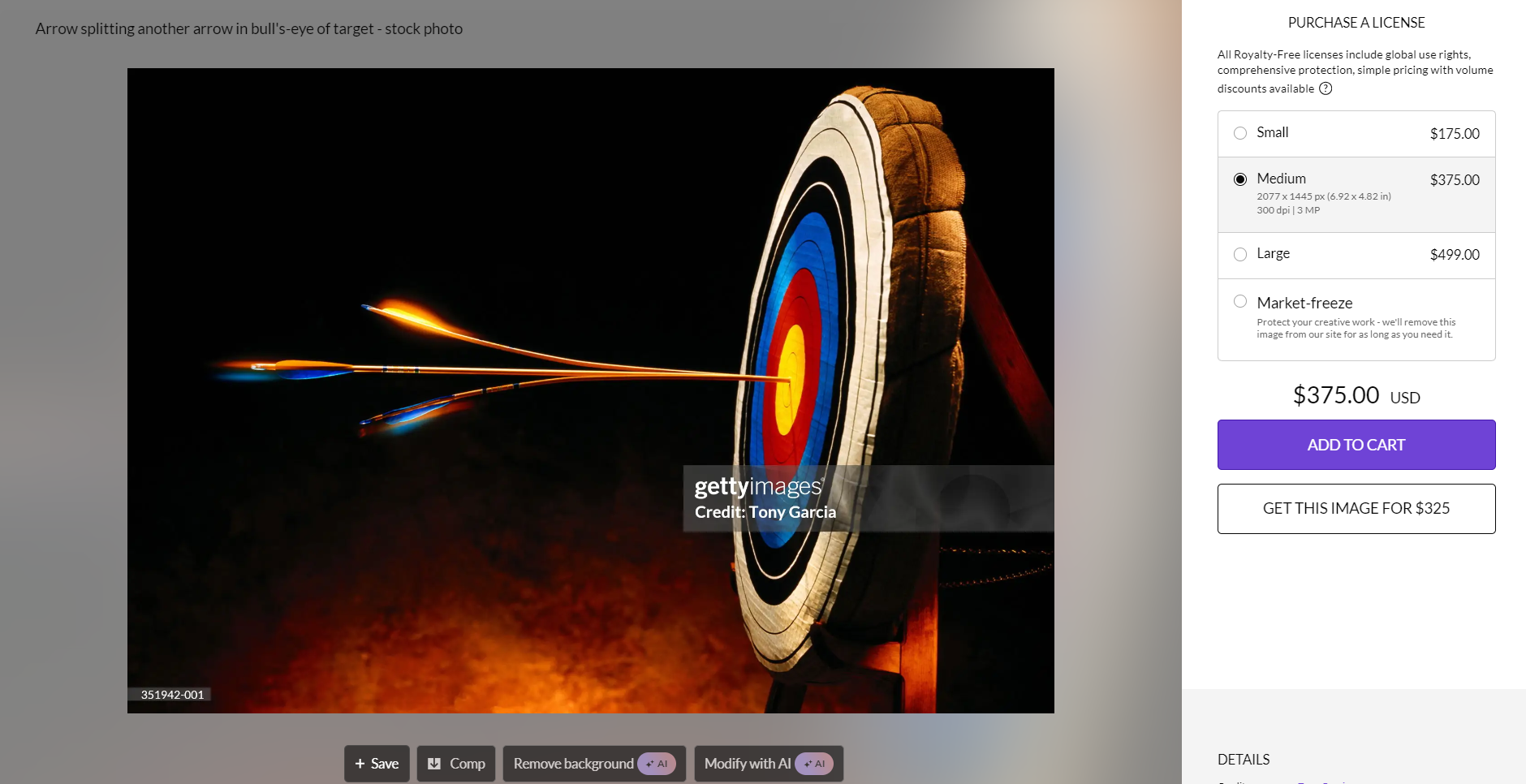The width and height of the screenshot is (1526, 784).
Task: Select the Small license radio button
Action: tap(1240, 133)
